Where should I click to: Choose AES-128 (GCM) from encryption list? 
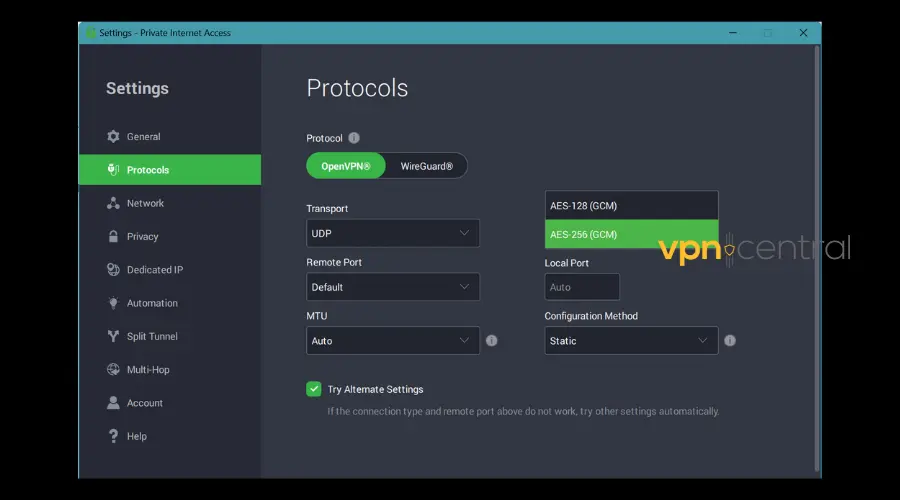(631, 206)
